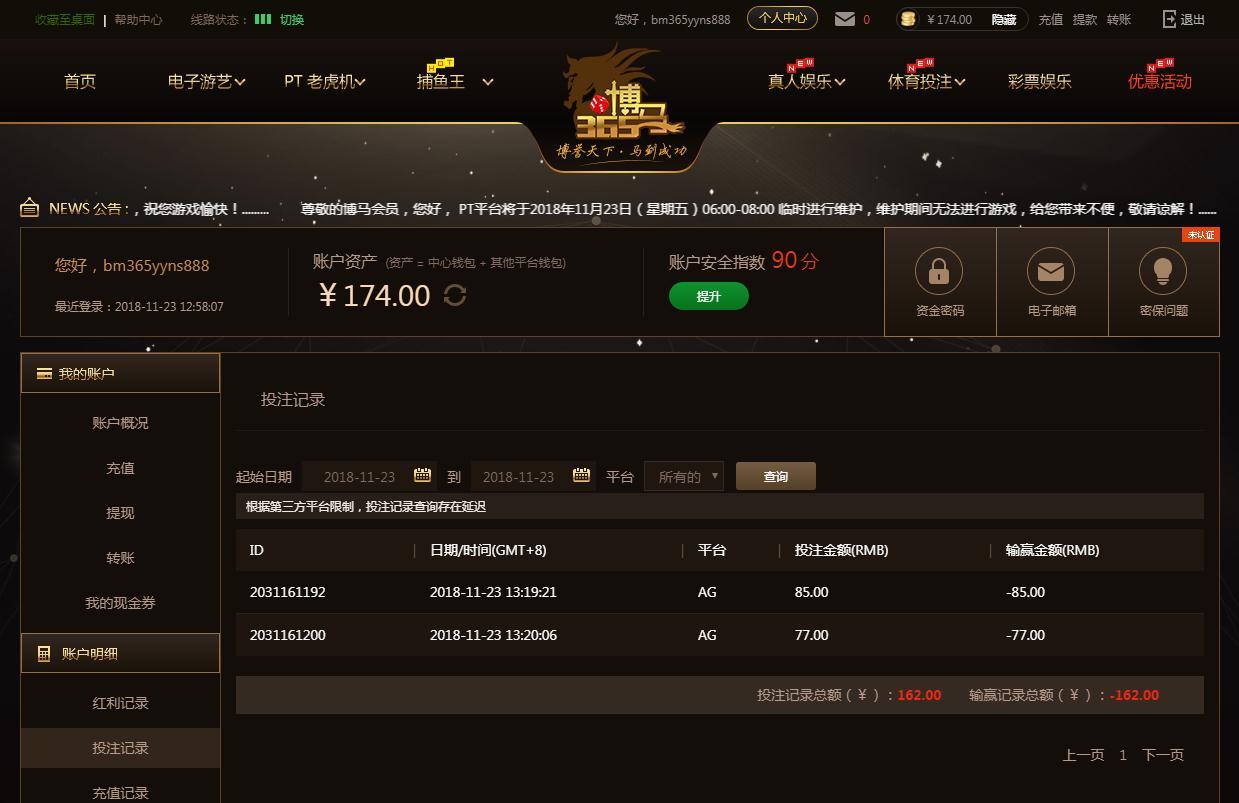Open 电子邮箱 envelope circle icon
Image resolution: width=1239 pixels, height=803 pixels.
point(1051,270)
